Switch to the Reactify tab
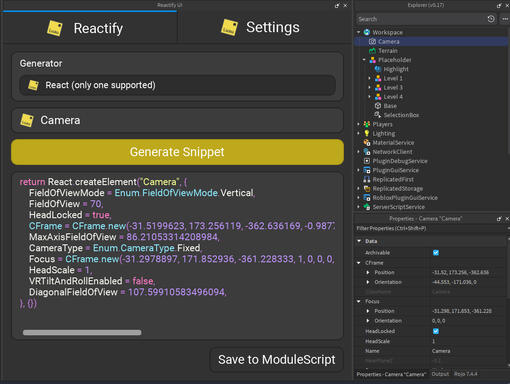The width and height of the screenshot is (510, 384). tap(89, 28)
